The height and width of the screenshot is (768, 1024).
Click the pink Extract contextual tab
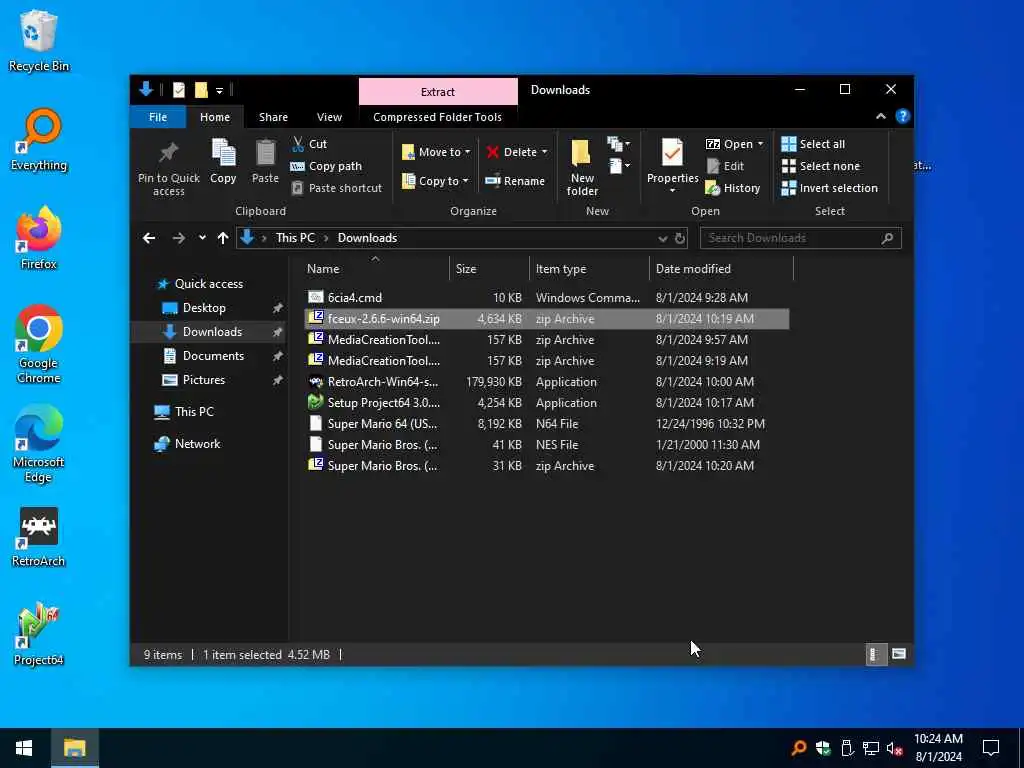(x=438, y=91)
